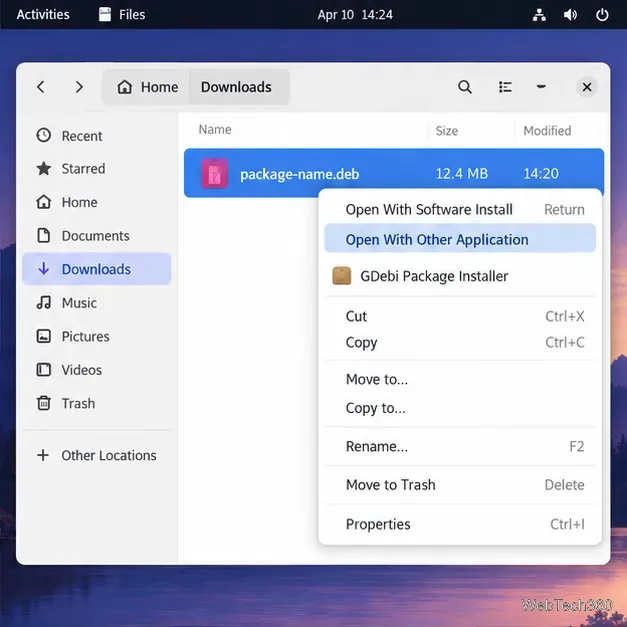The height and width of the screenshot is (627, 627).
Task: Open Pictures in the sidebar
Action: [97, 336]
